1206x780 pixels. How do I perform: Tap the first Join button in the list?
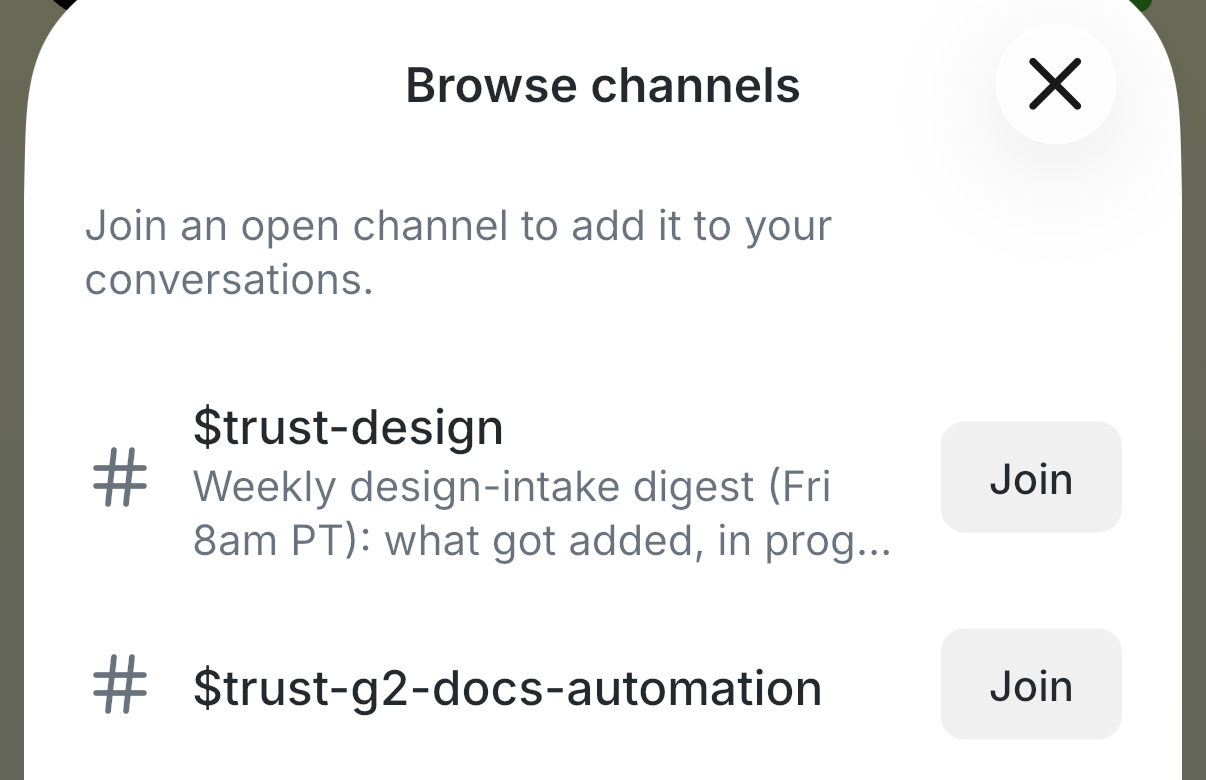coord(1031,477)
